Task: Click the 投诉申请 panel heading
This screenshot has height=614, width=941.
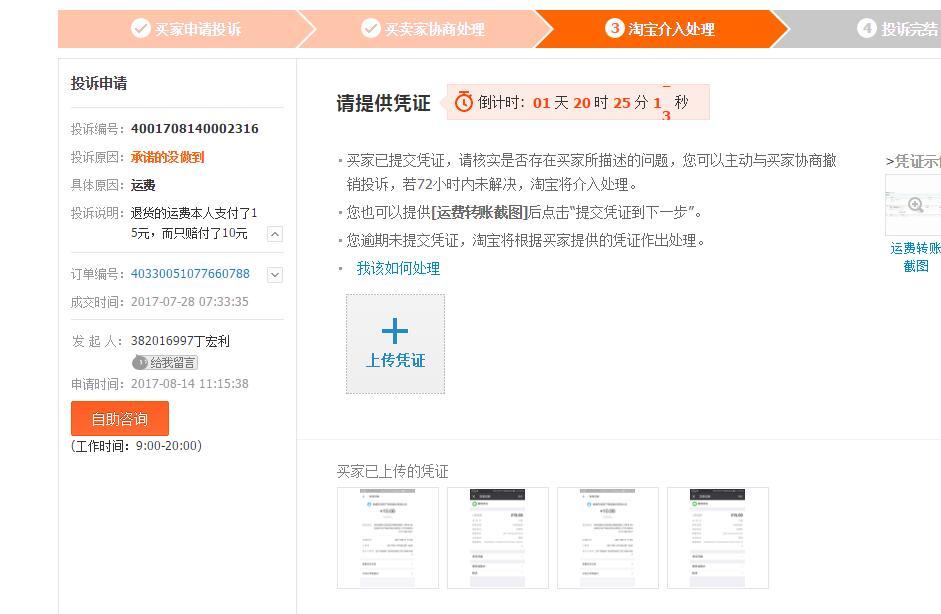Action: [x=99, y=83]
